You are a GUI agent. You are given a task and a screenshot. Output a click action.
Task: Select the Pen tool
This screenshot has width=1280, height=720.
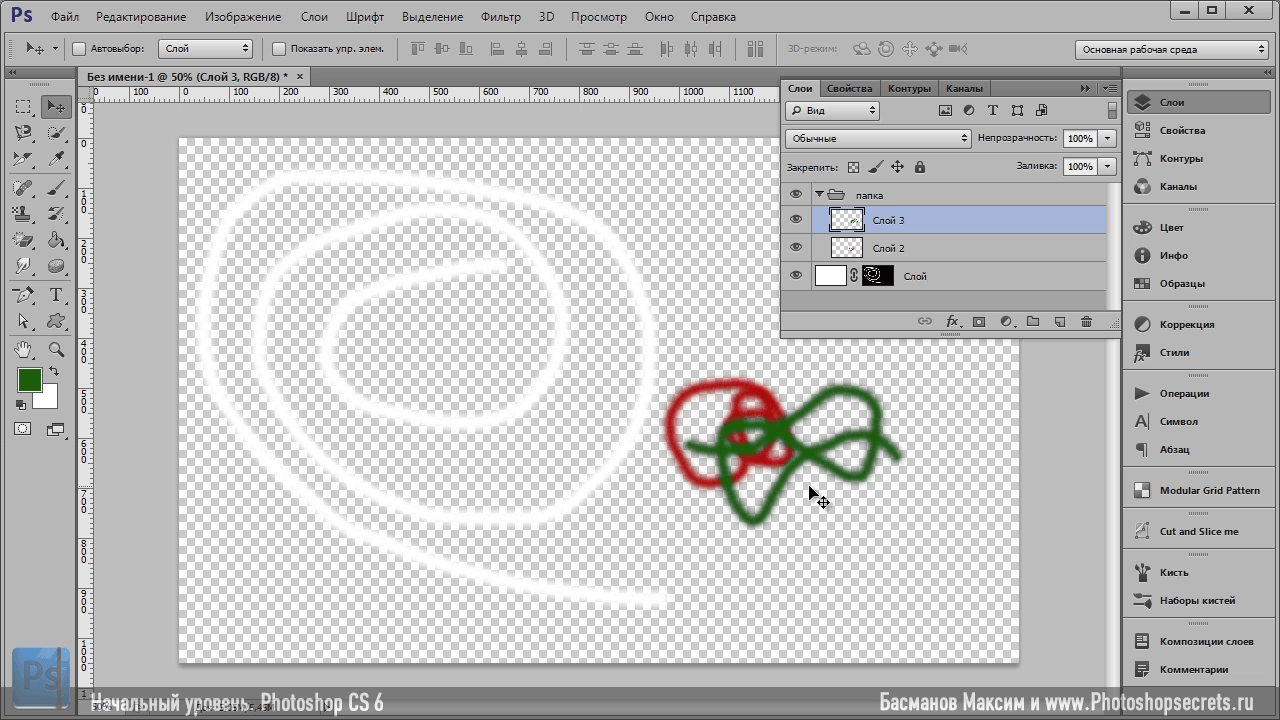[24, 295]
